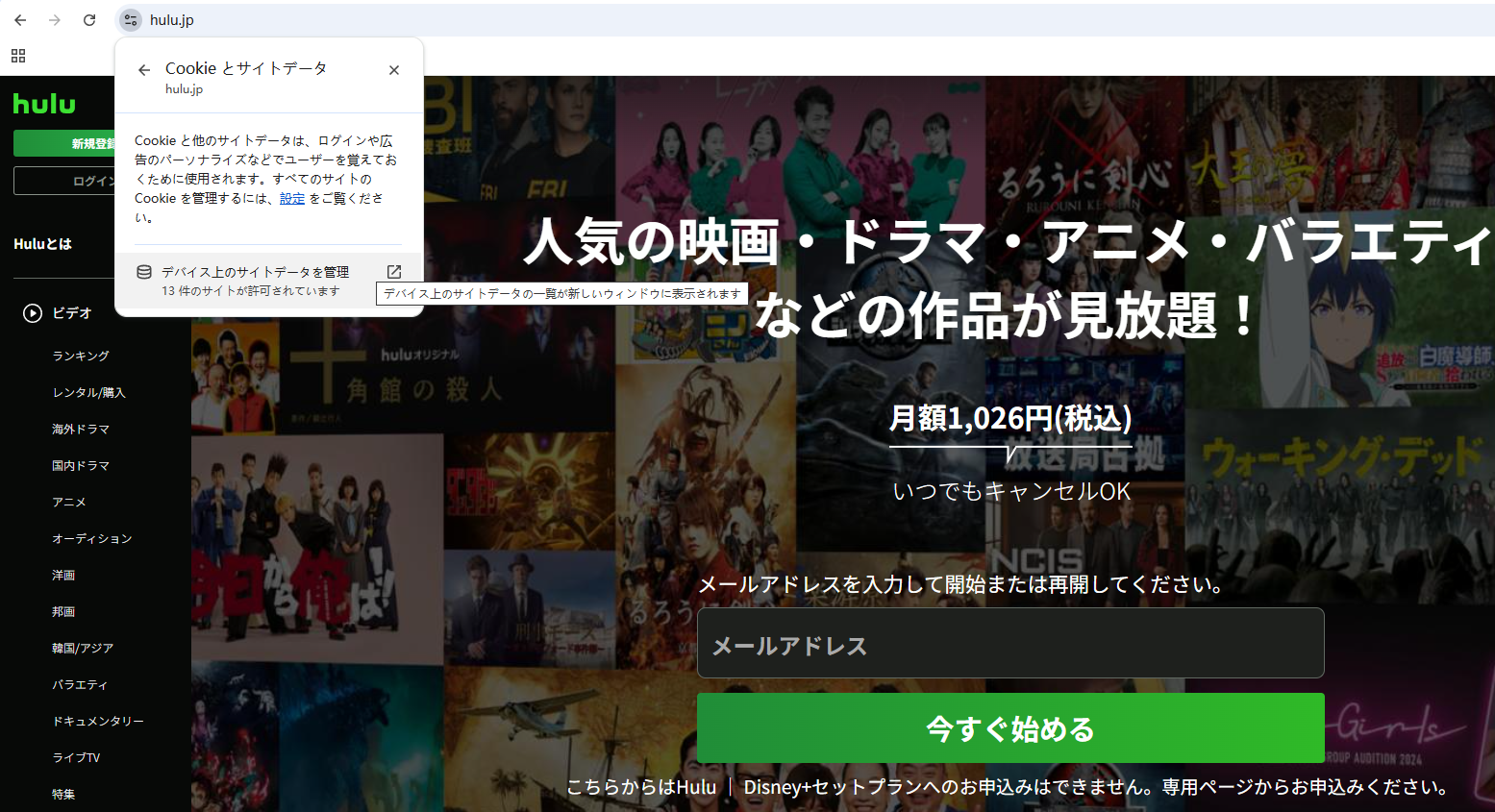This screenshot has height=812, width=1495.
Task: Select ライブTV in the sidebar
Action: tap(76, 758)
